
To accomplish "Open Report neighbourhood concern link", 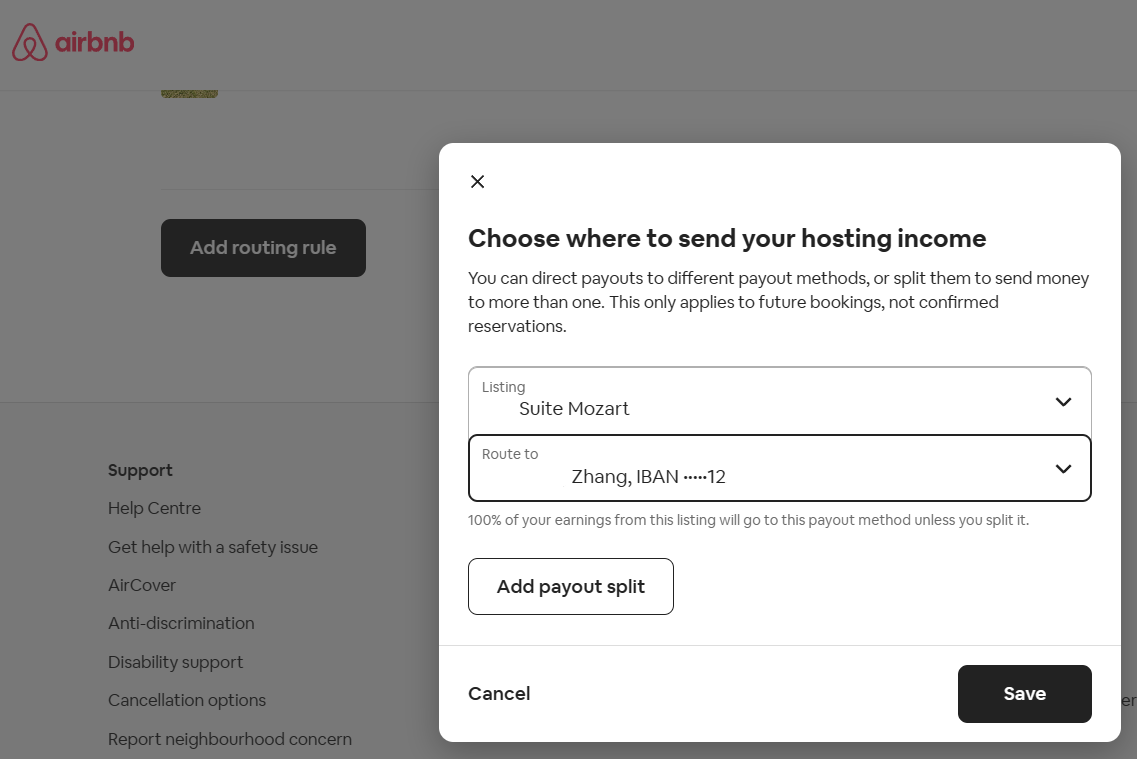I will 230,739.
